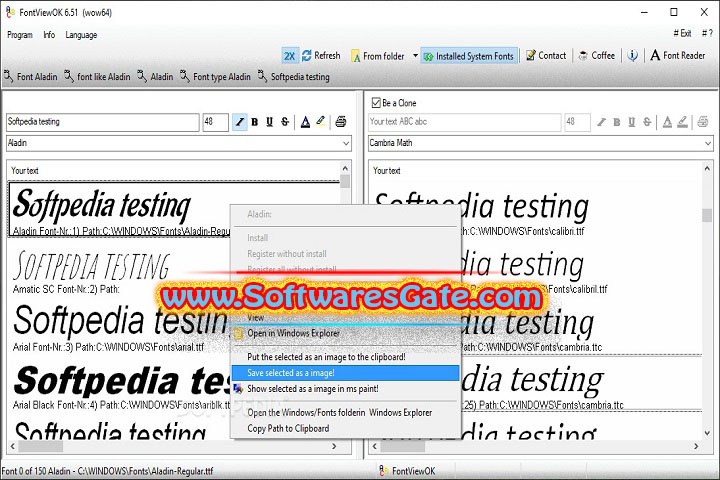Pick text color in right panel

[x=667, y=122]
